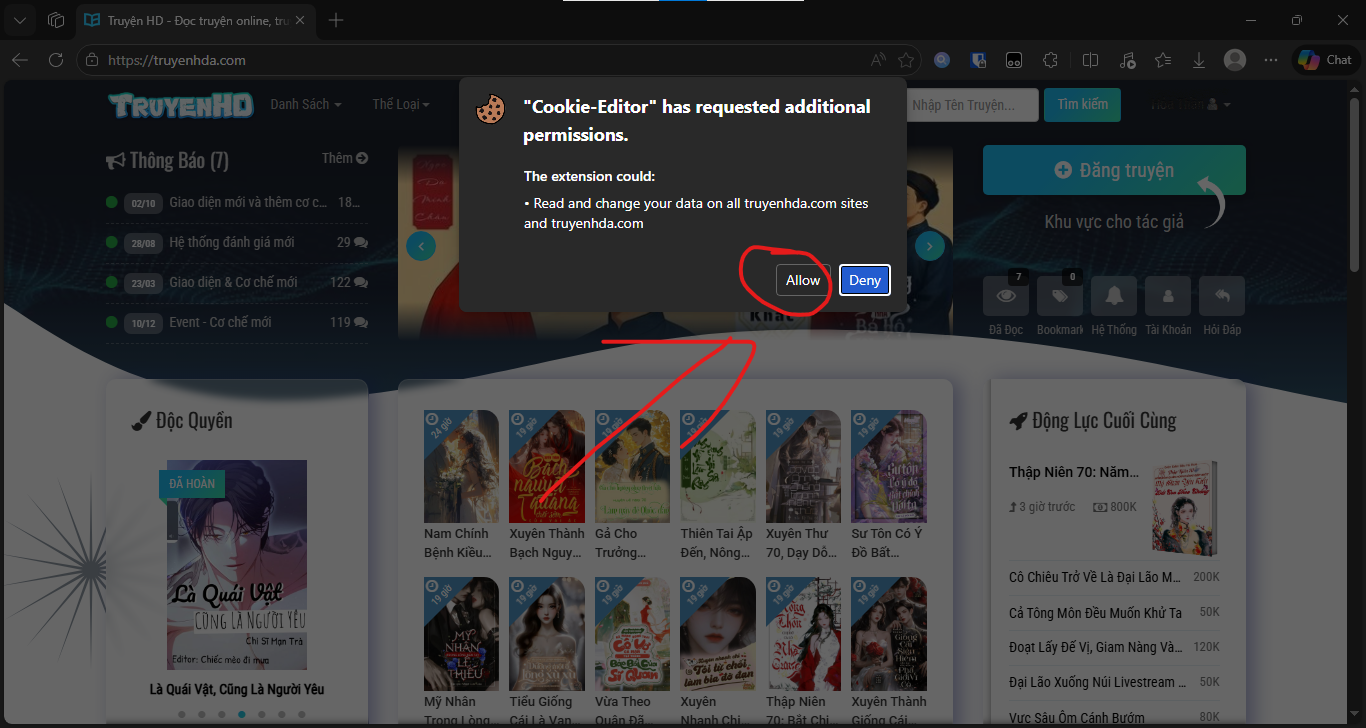Click Allow in the Cookie-Editor permission dialog
Image resolution: width=1366 pixels, height=728 pixels.
(x=802, y=280)
